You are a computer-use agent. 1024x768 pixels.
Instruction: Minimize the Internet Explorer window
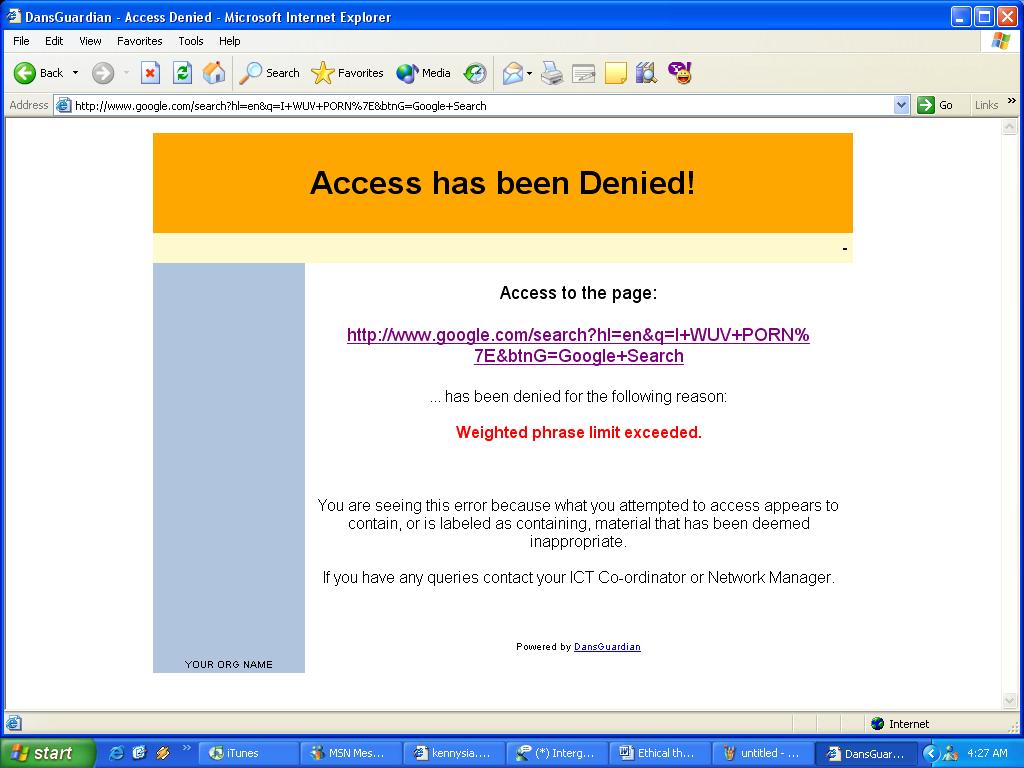coord(960,16)
